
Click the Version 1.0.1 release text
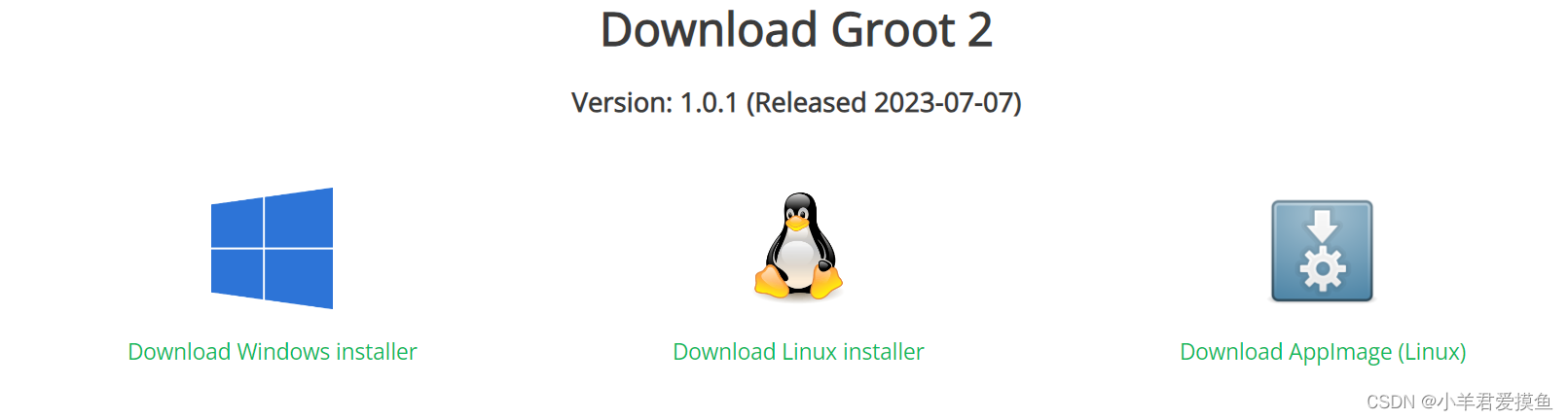tap(796, 103)
